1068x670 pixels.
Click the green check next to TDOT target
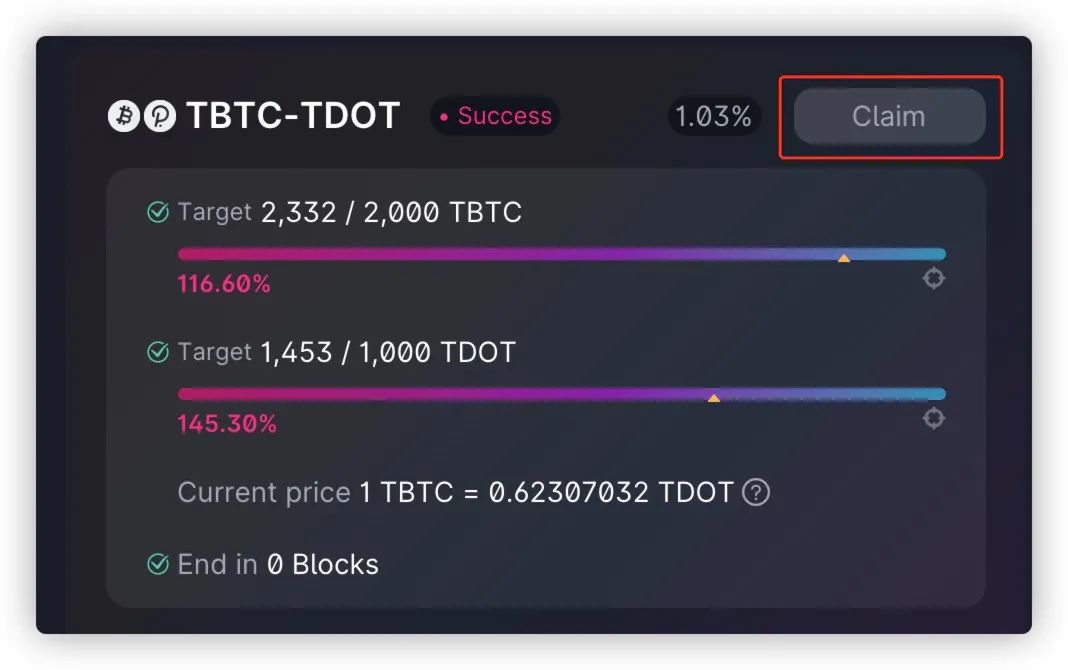157,352
